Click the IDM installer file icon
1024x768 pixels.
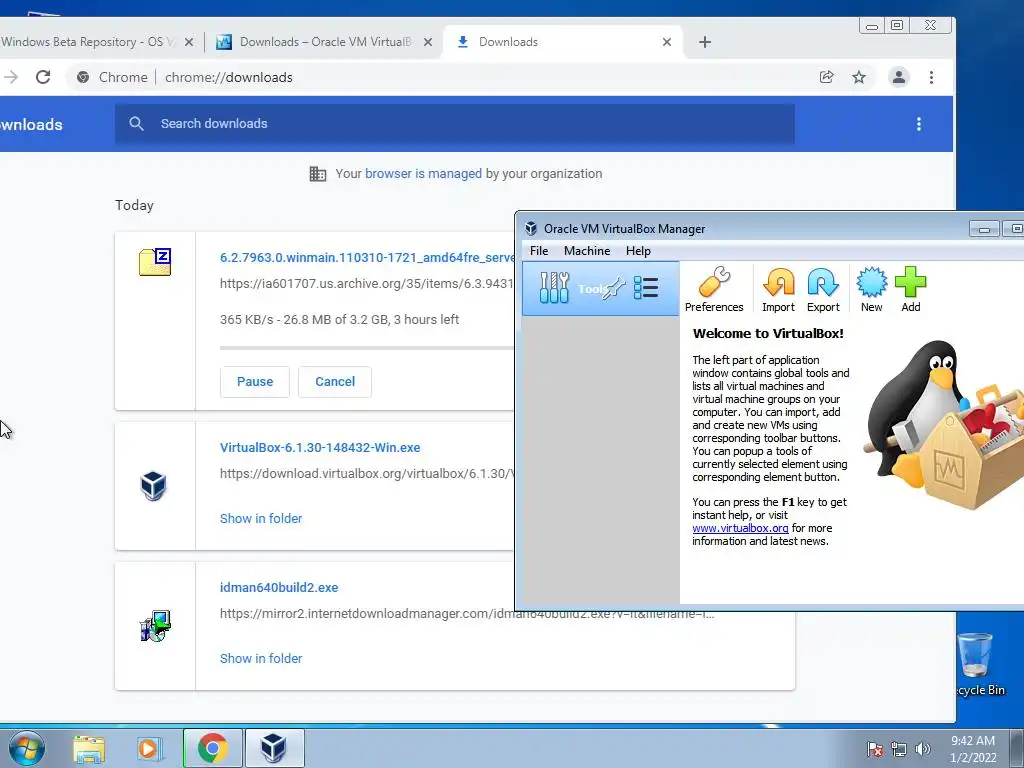[155, 626]
